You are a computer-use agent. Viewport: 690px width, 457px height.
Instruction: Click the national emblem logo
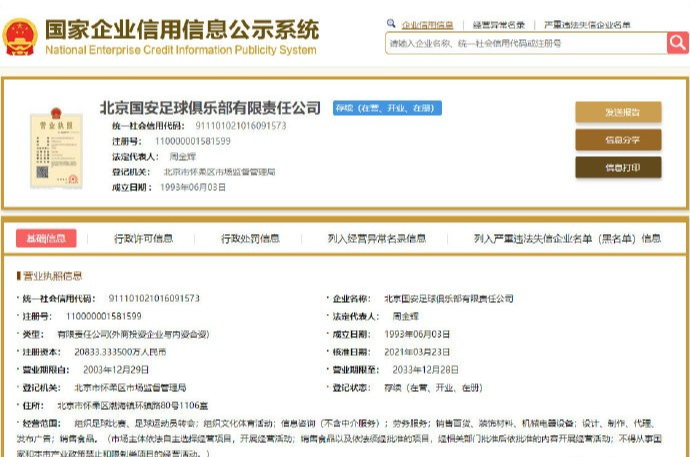coord(20,36)
